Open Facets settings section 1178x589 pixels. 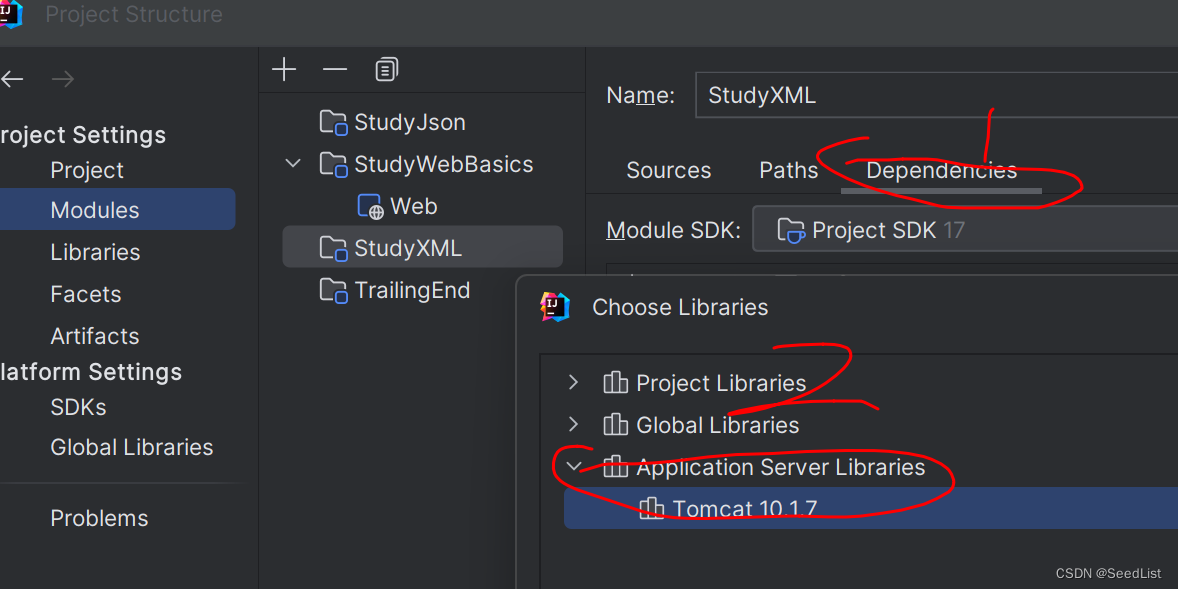click(x=86, y=294)
